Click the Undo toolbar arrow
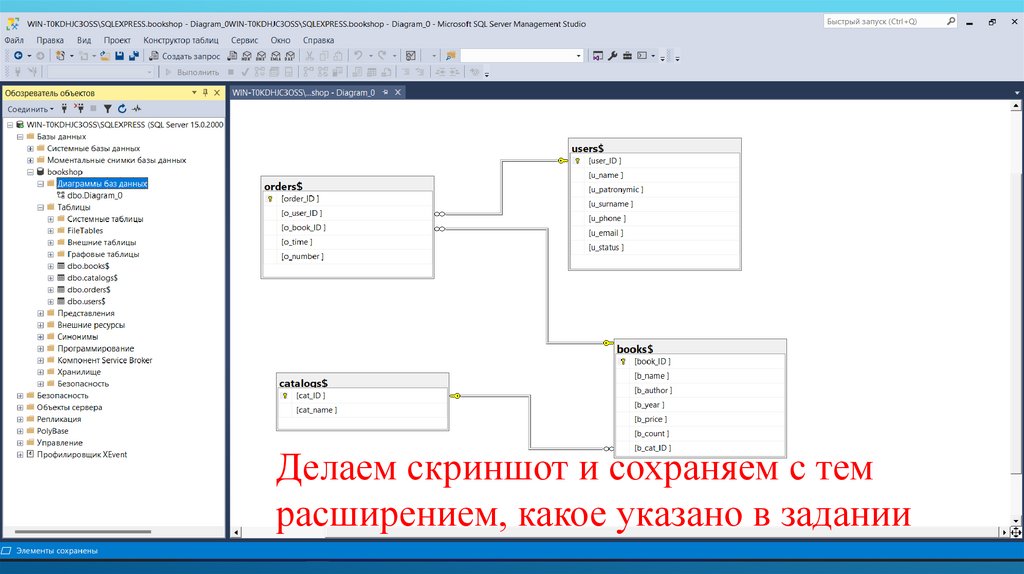The image size is (1024, 574). click(358, 56)
